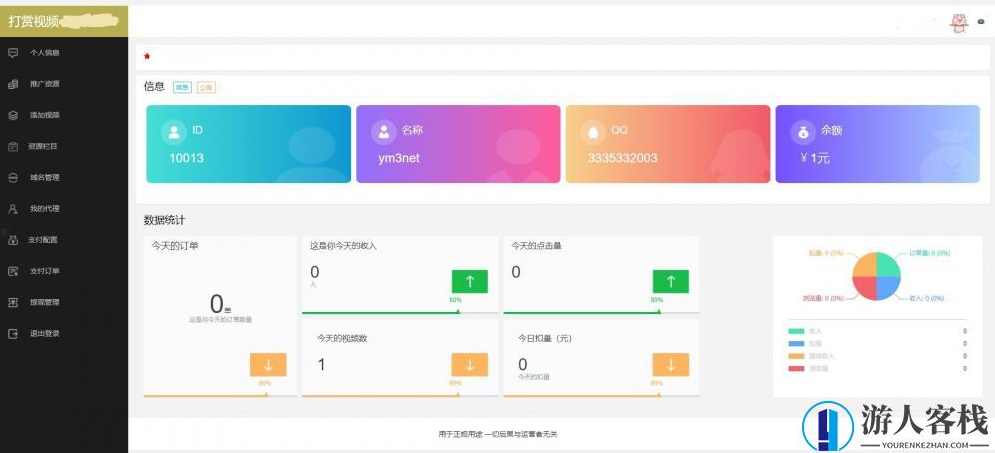The image size is (995, 453).
Task: Click the 支付配置 sidebar icon
Action: 13,240
